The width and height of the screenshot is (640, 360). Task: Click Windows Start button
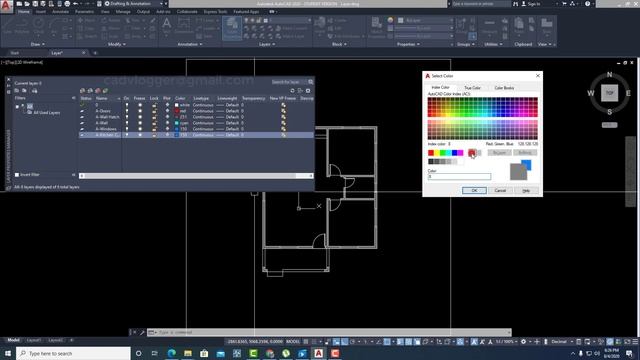coord(8,353)
